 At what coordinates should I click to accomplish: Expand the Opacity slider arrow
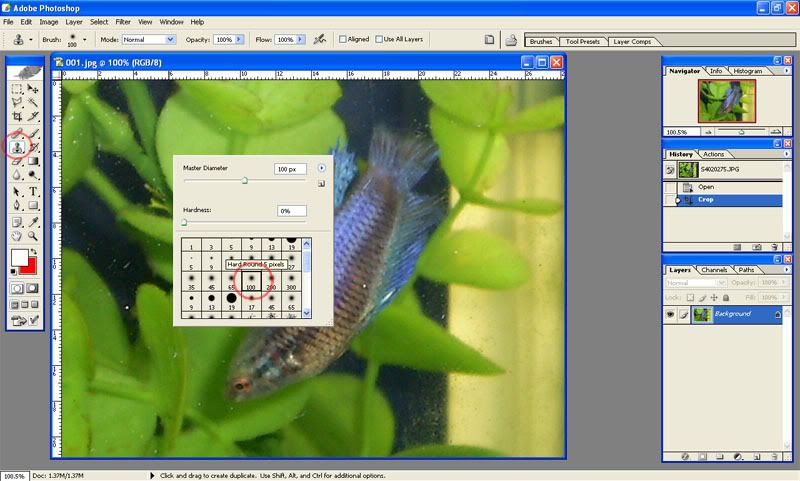[x=239, y=40]
